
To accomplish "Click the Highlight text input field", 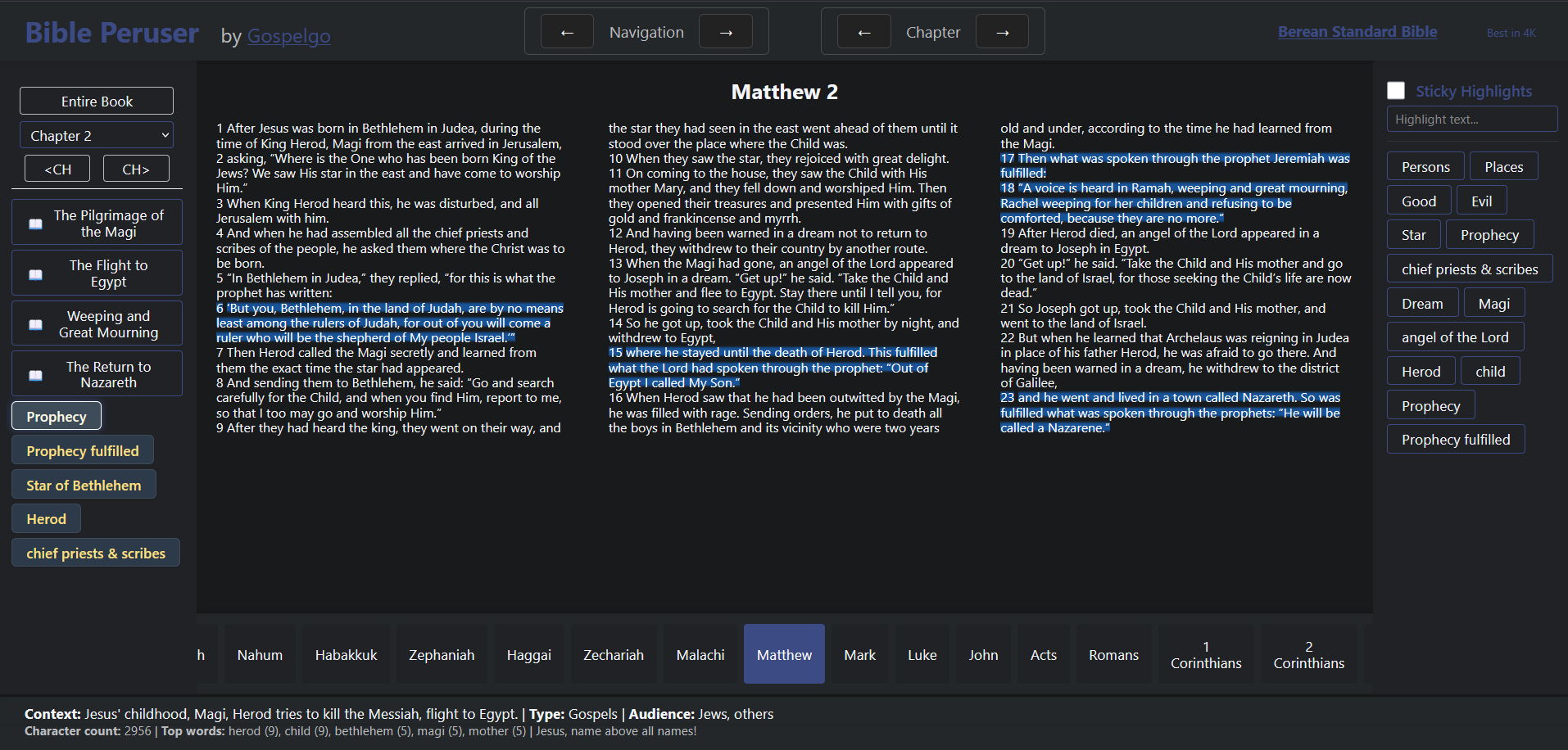I will pos(1471,119).
